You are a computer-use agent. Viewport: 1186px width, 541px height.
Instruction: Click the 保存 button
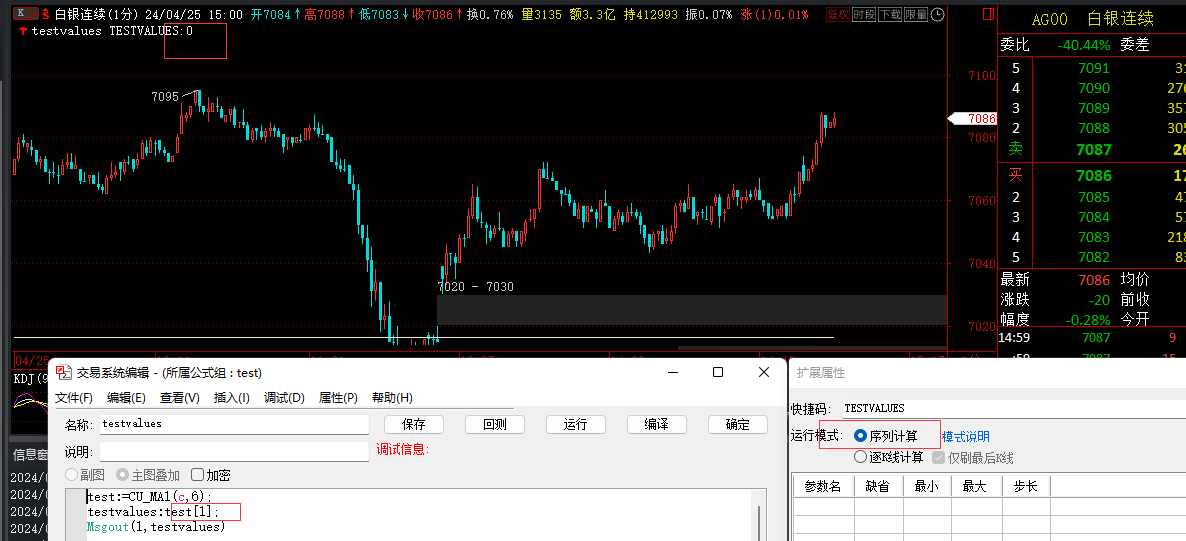[414, 424]
